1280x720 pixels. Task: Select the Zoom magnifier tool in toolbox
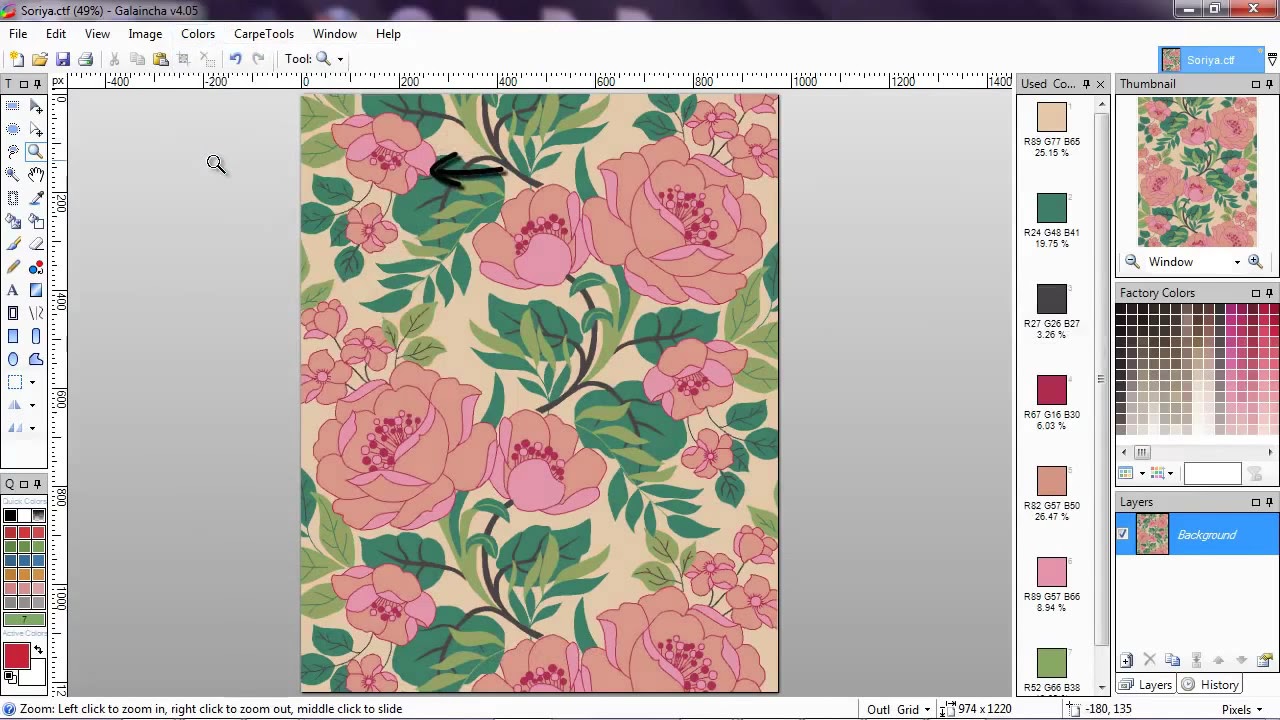coord(36,152)
